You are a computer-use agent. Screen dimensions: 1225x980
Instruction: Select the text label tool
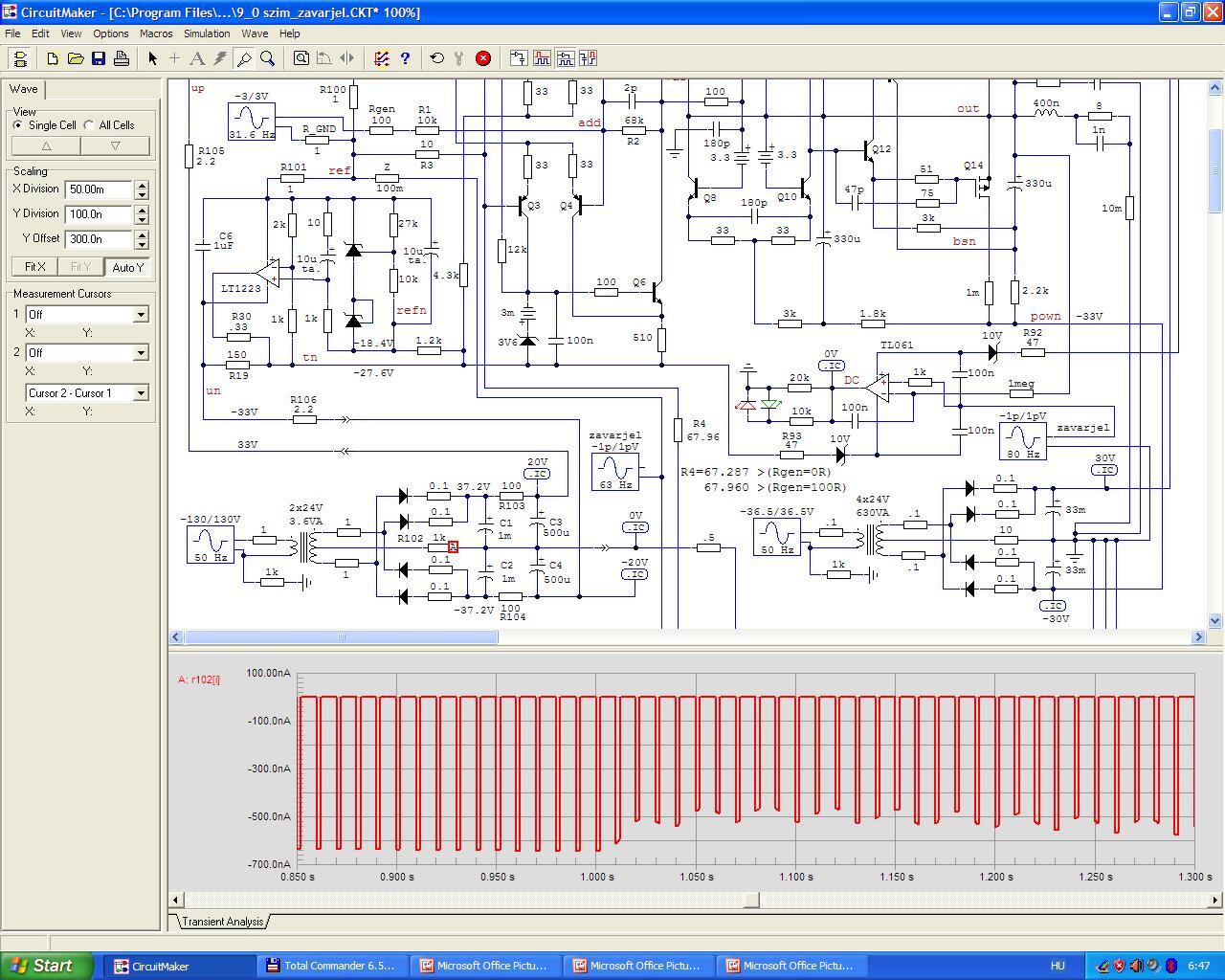197,58
